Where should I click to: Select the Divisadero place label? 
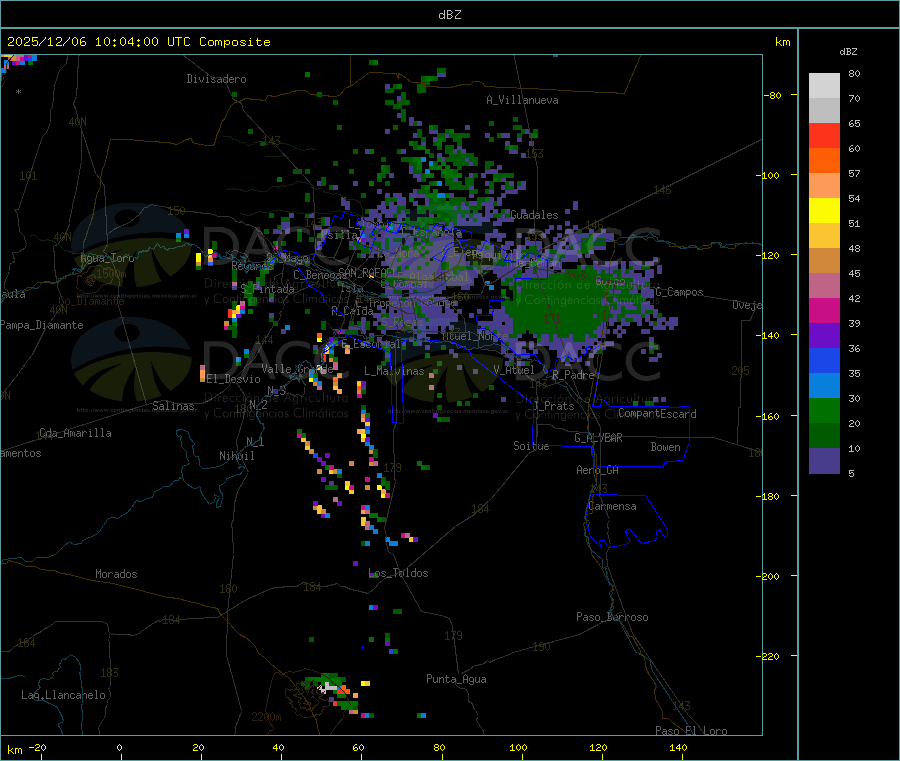coord(216,79)
